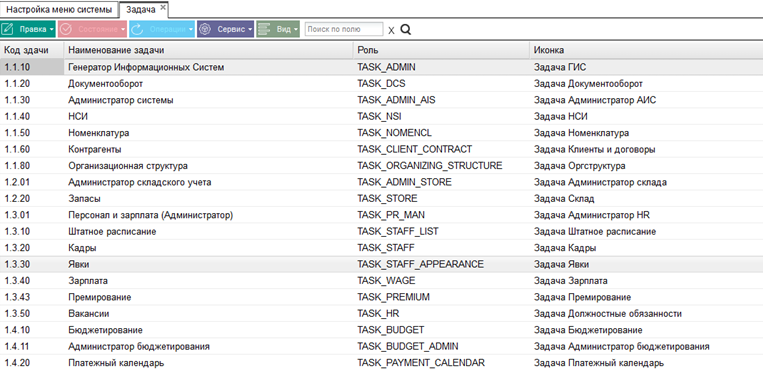Sort by Иконка column header
Image resolution: width=763 pixels, height=369 pixels.
click(x=646, y=50)
